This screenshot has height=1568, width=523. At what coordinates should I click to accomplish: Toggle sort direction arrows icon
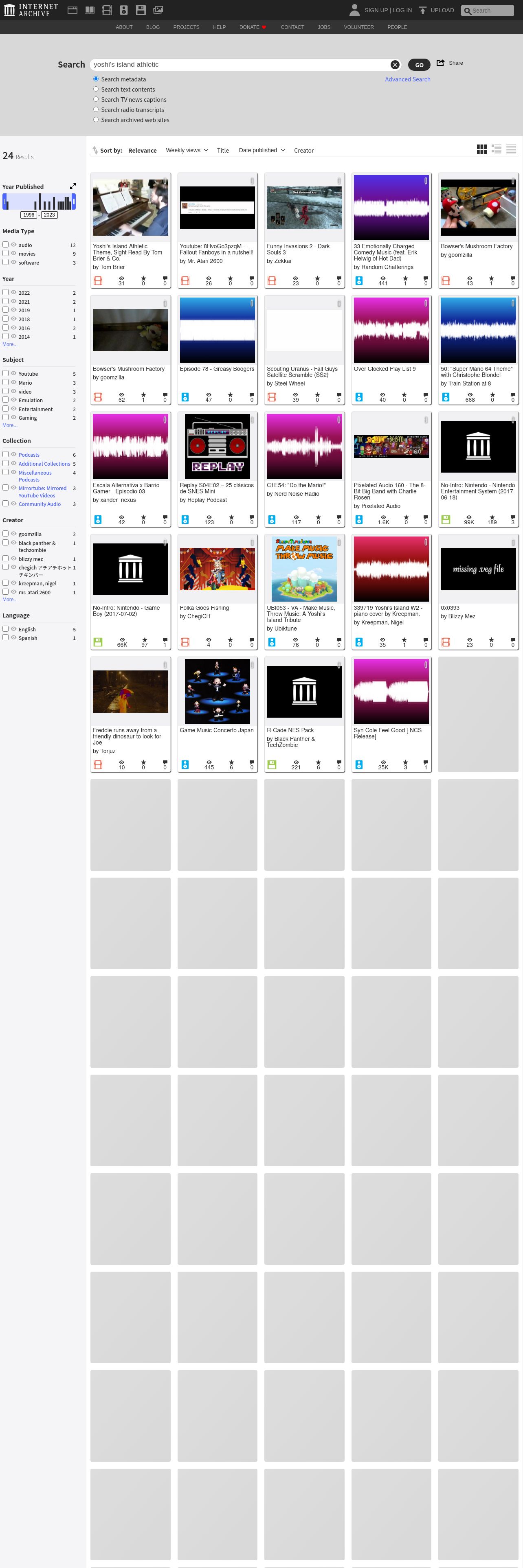pyautogui.click(x=95, y=150)
